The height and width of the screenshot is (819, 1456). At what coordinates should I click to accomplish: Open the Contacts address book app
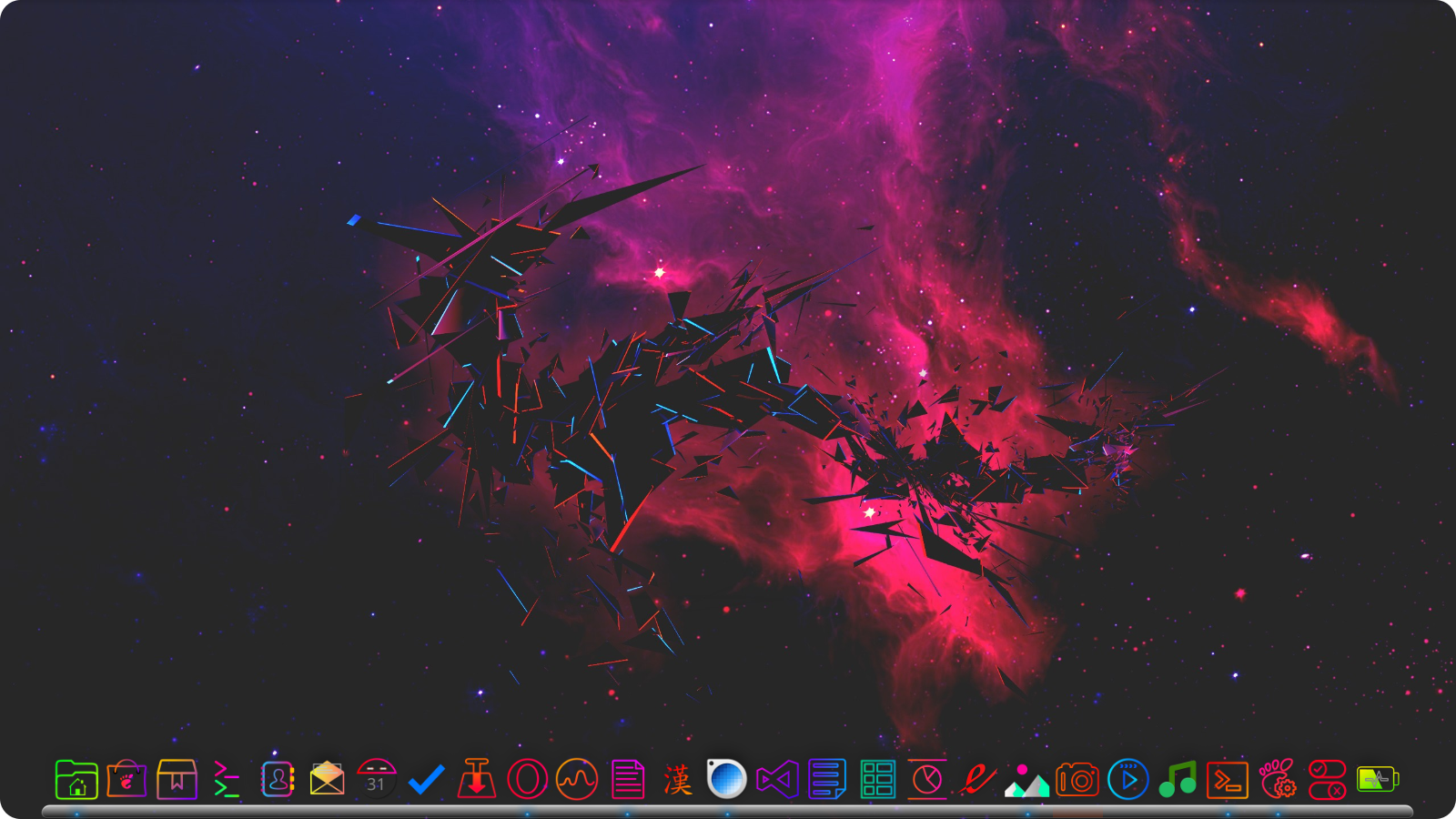[x=277, y=780]
